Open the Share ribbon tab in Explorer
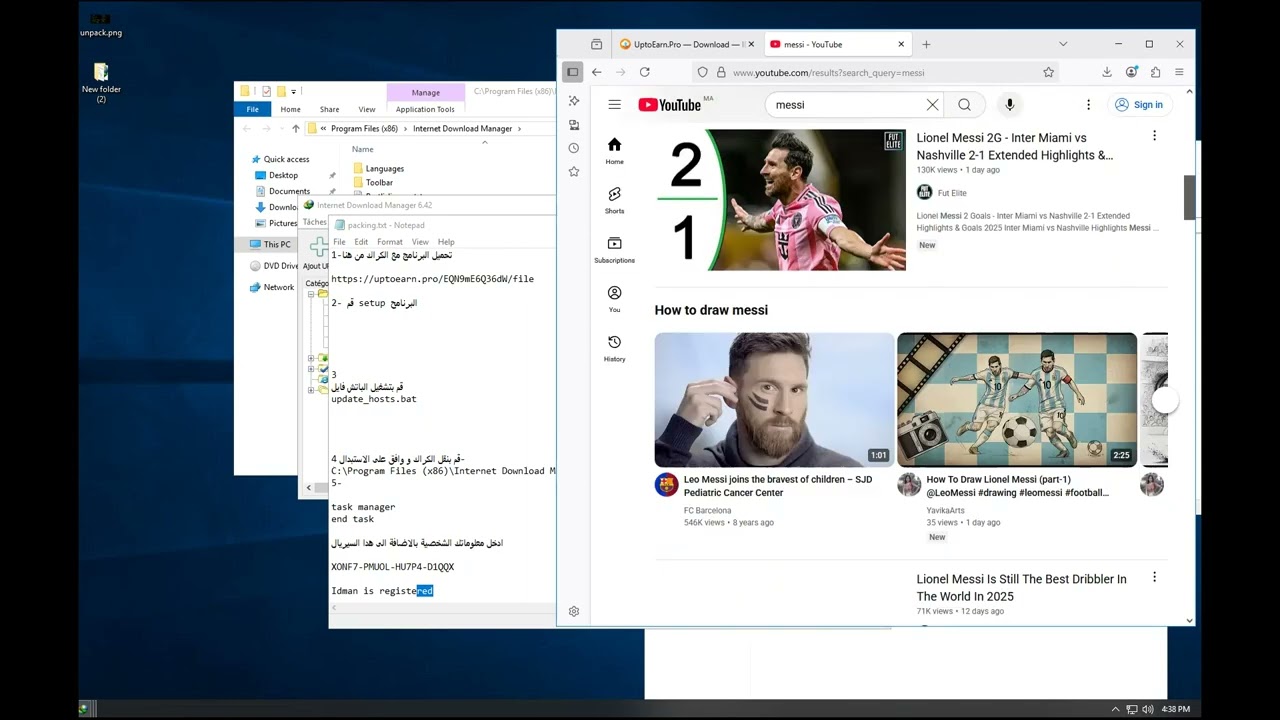 [x=329, y=109]
